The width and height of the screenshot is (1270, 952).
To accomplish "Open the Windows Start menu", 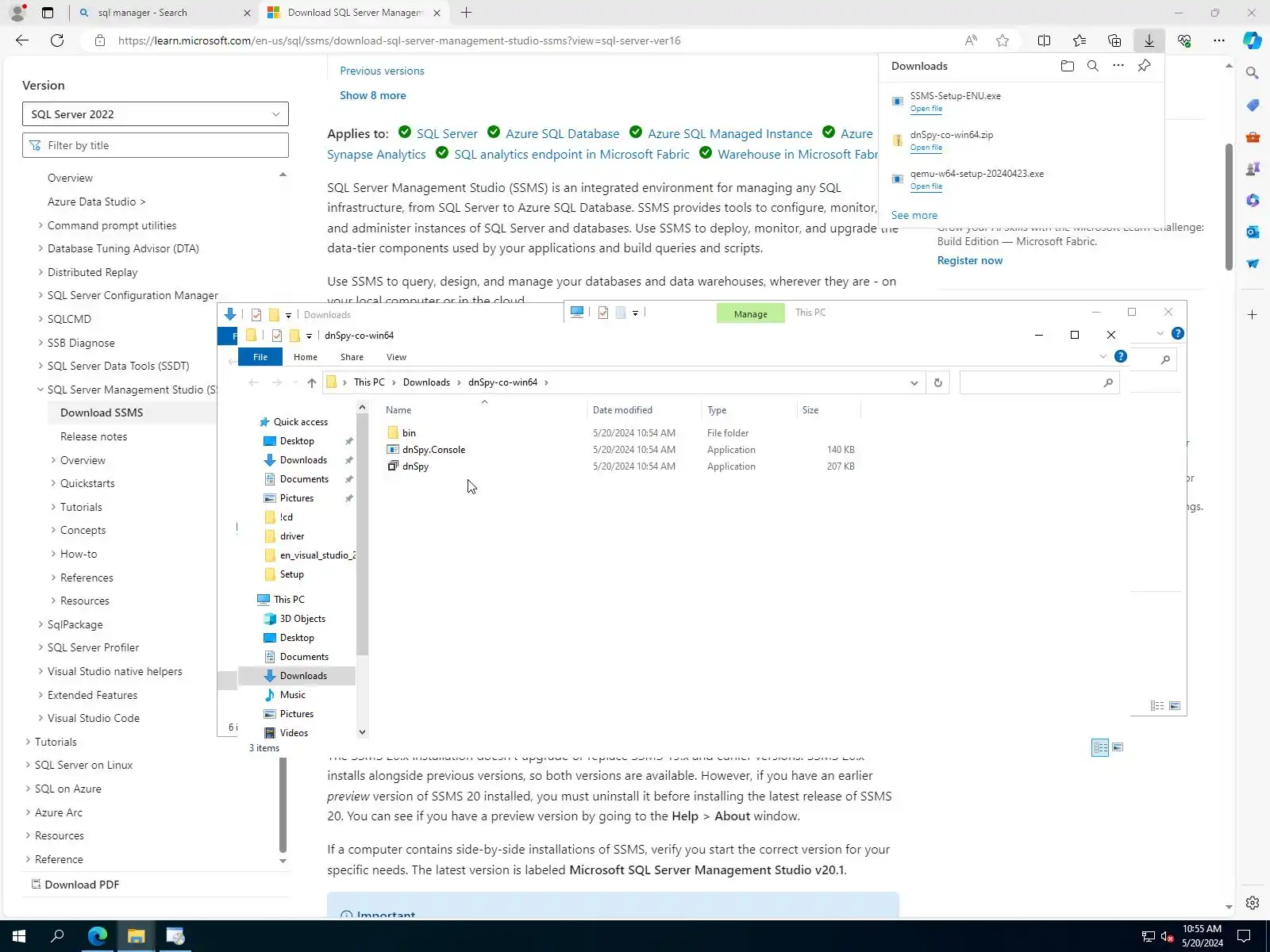I will coord(19,936).
